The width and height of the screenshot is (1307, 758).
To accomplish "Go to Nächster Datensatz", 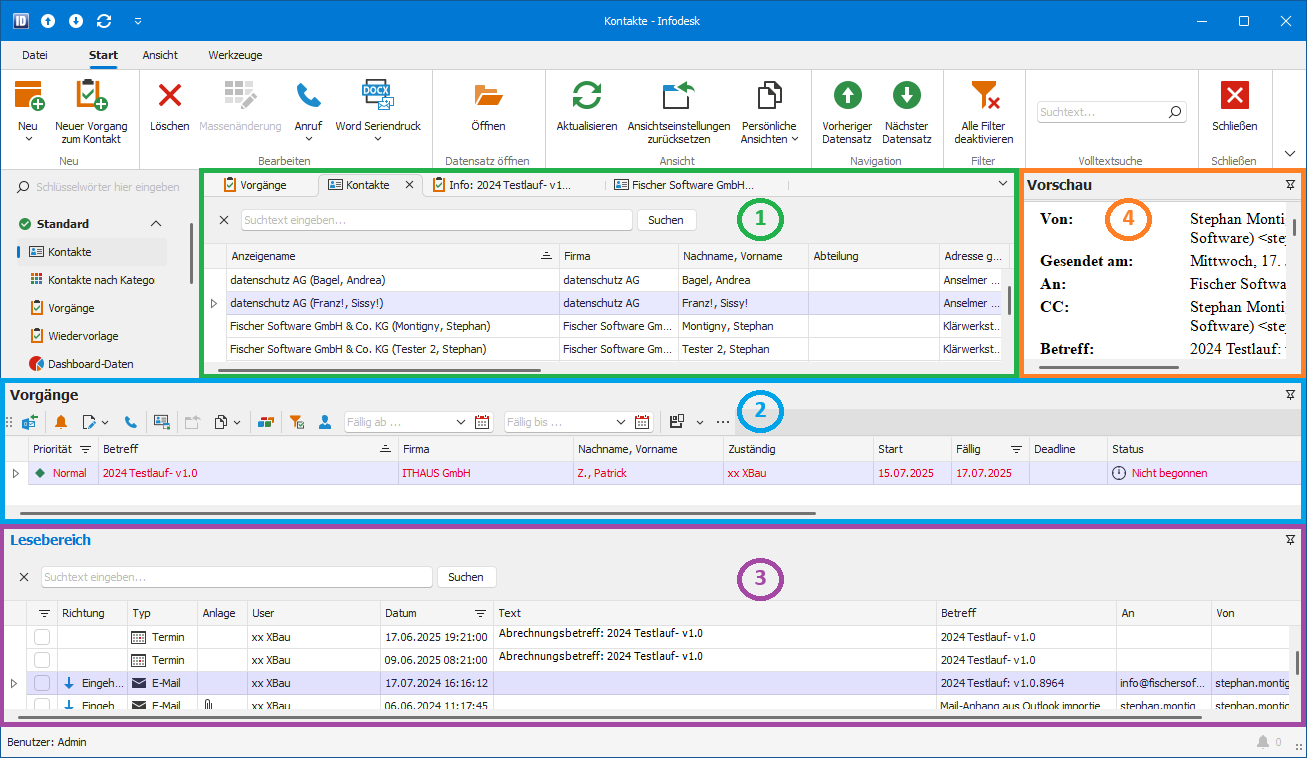I will point(906,96).
